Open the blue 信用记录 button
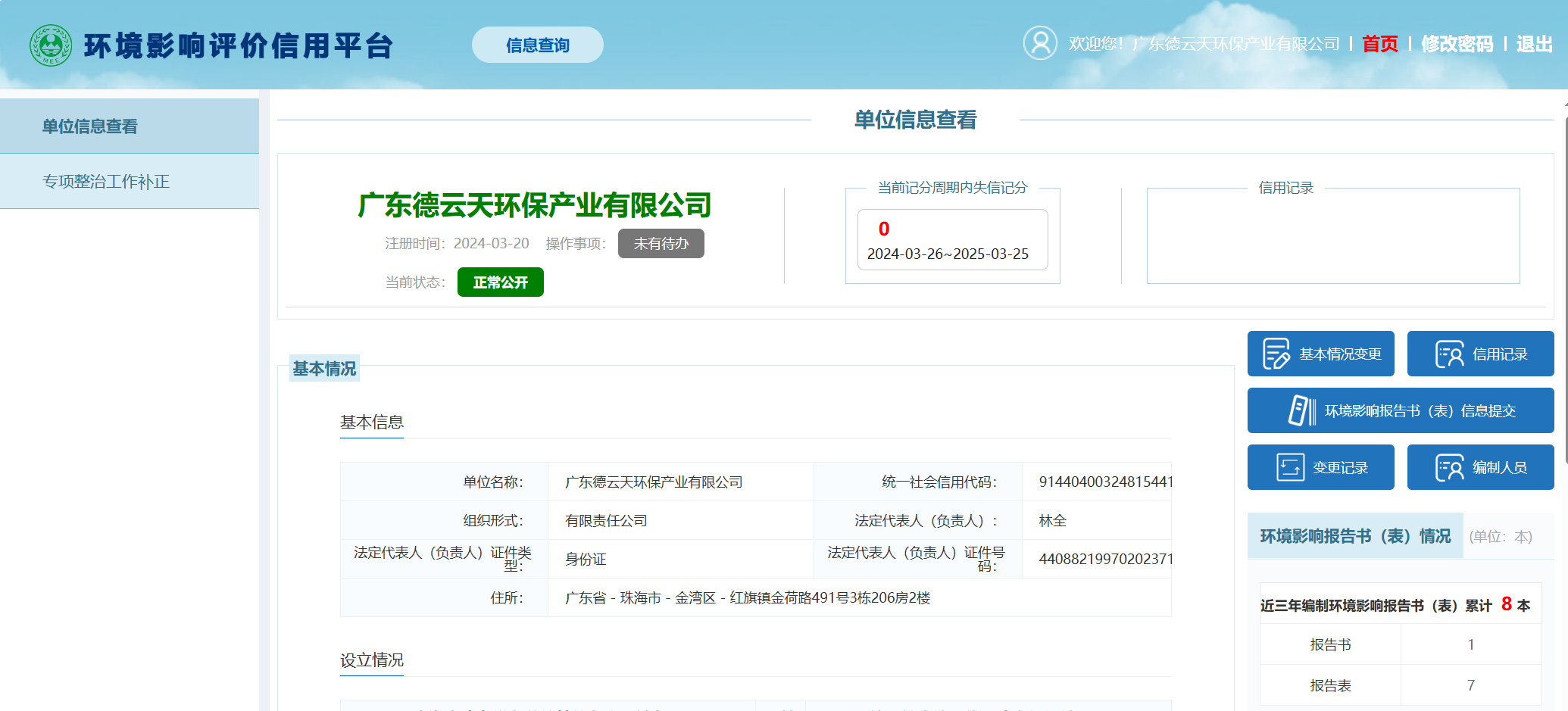This screenshot has height=711, width=1568. click(1481, 354)
